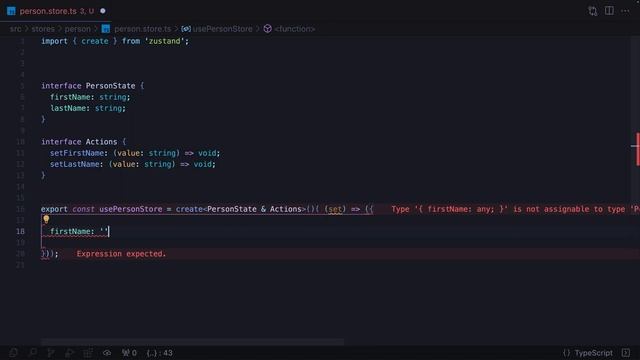Click the Actions interface name
This screenshot has height=360, width=640.
[101, 142]
